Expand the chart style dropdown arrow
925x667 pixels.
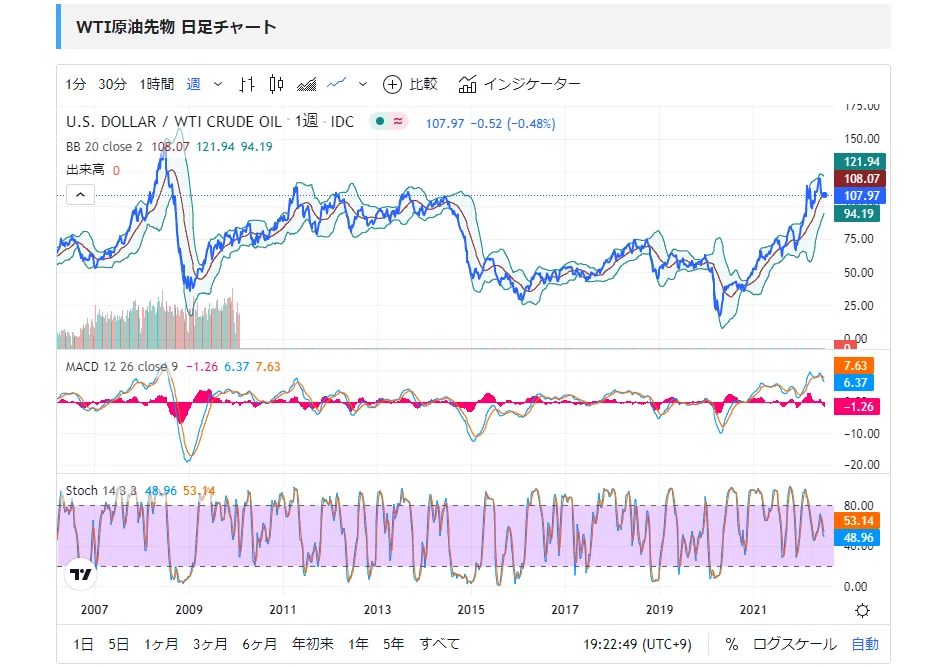[x=363, y=84]
